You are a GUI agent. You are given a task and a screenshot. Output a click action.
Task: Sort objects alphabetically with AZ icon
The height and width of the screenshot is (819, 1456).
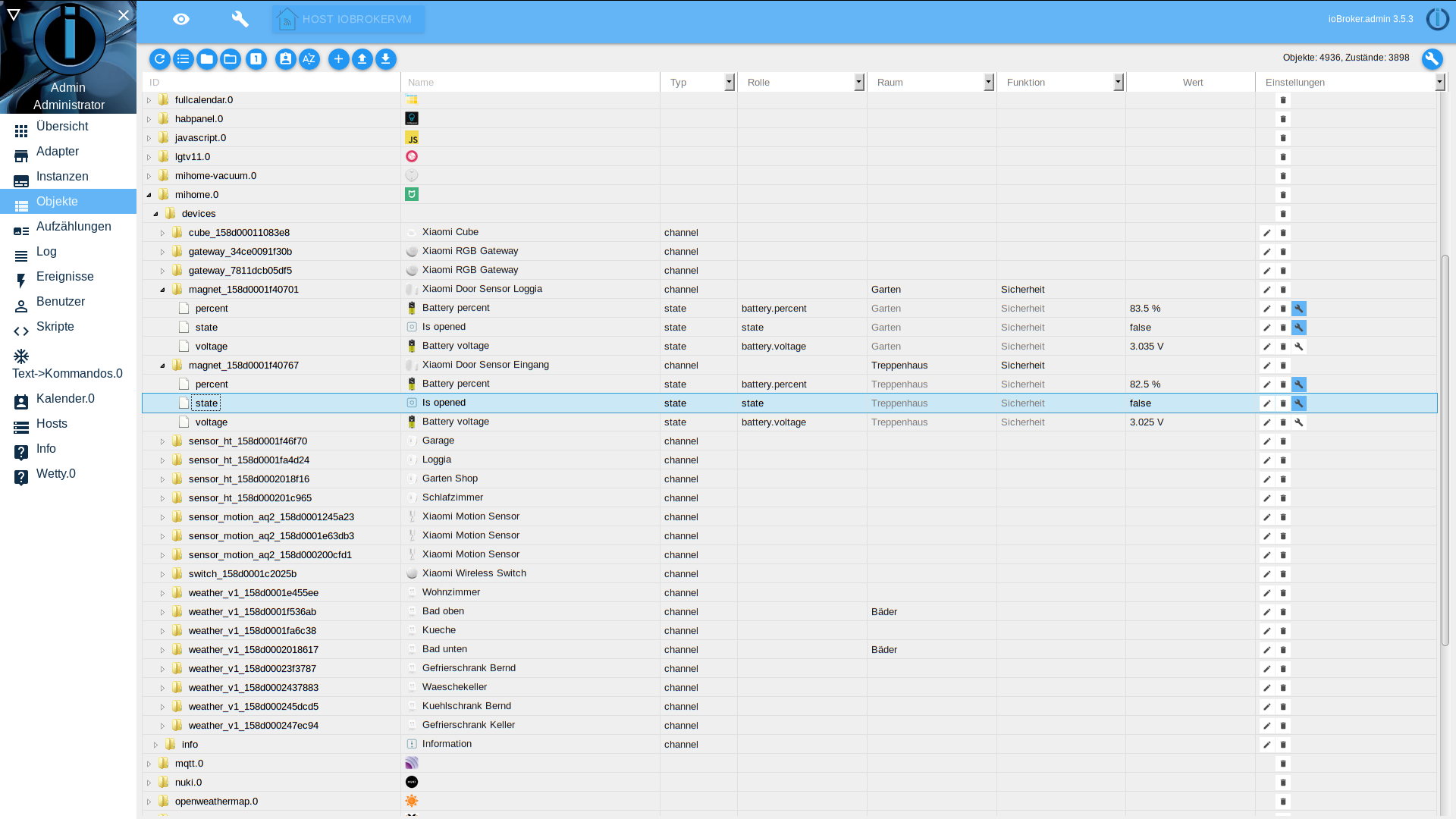309,59
